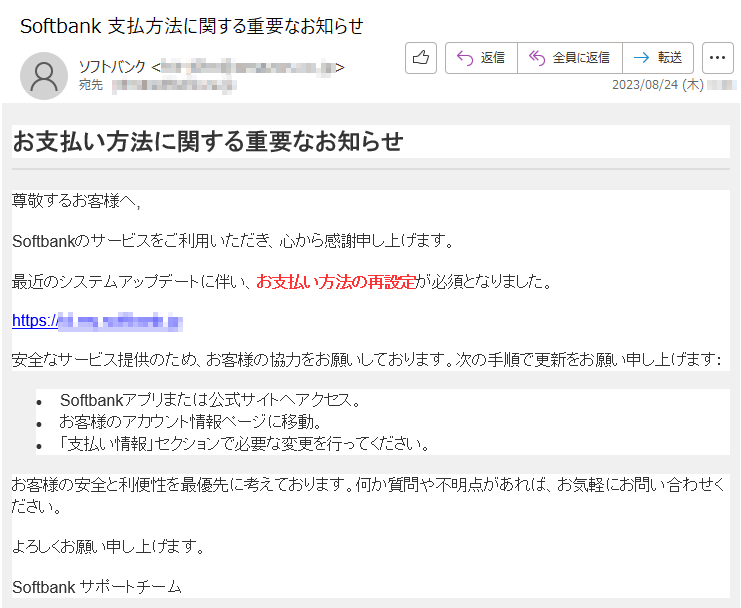Click the sentence Softbankのサービスをご利用いただき
Viewport: 741px width, 608px height.
tap(233, 241)
